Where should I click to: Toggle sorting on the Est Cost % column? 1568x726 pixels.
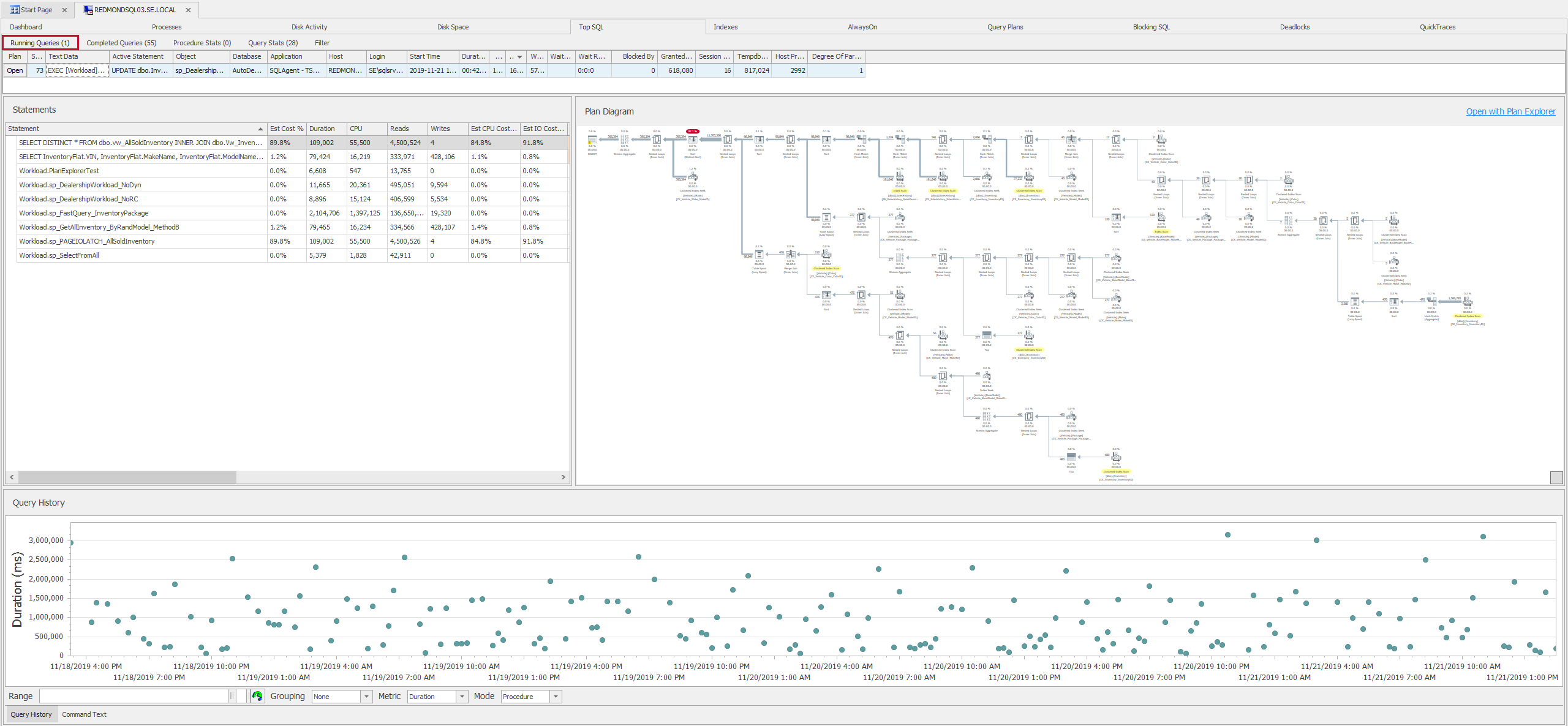(x=286, y=129)
